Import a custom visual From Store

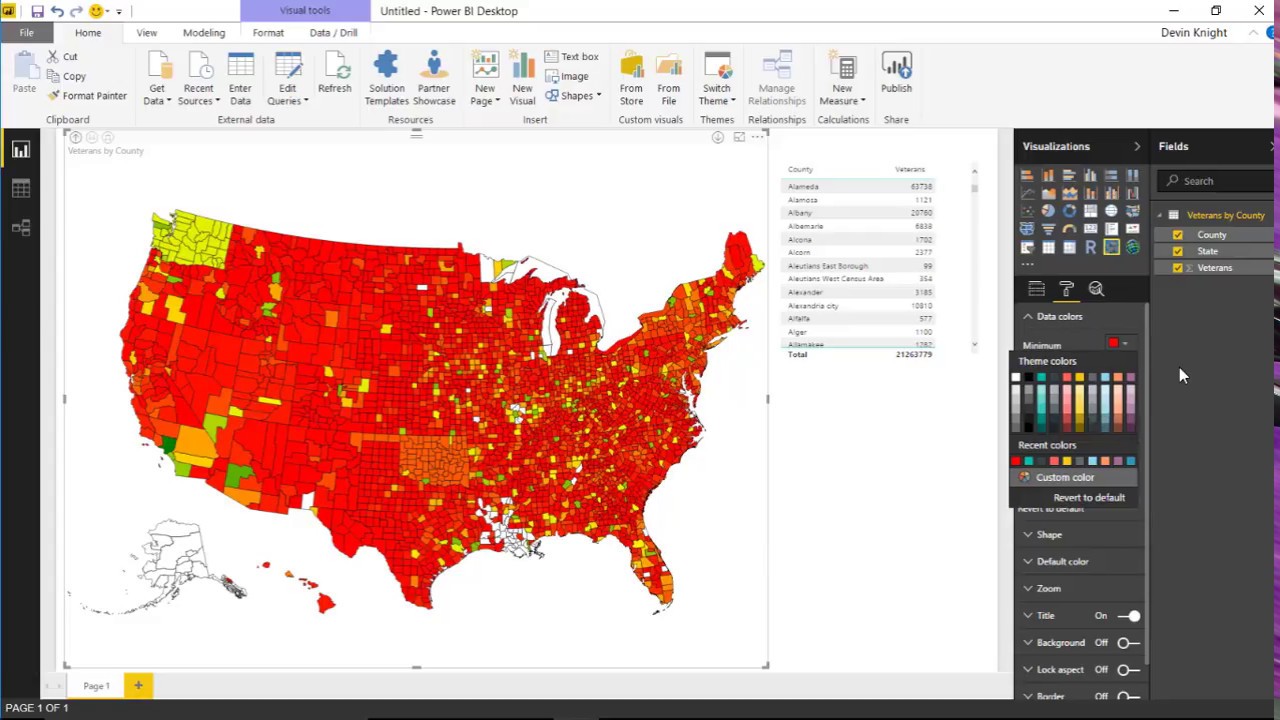tap(631, 78)
